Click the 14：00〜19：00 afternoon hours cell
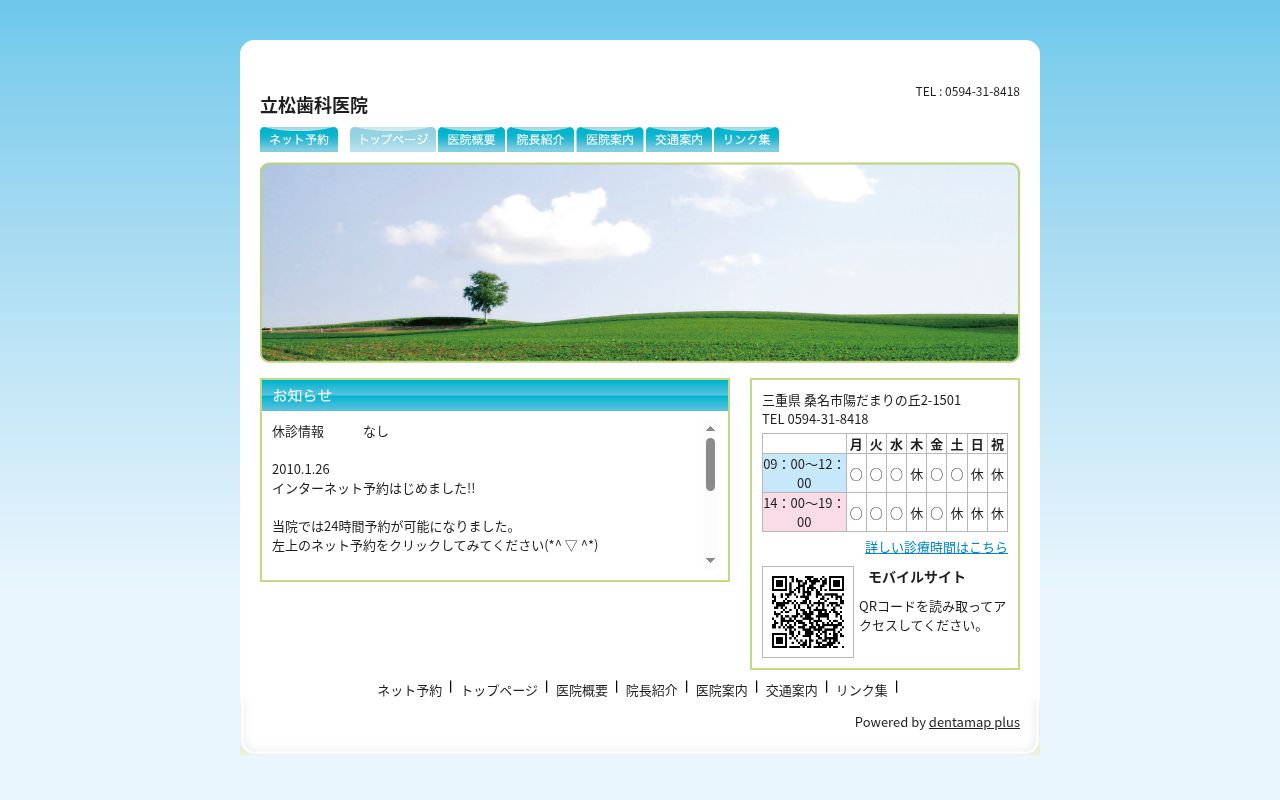Viewport: 1280px width, 800px height. click(x=804, y=512)
